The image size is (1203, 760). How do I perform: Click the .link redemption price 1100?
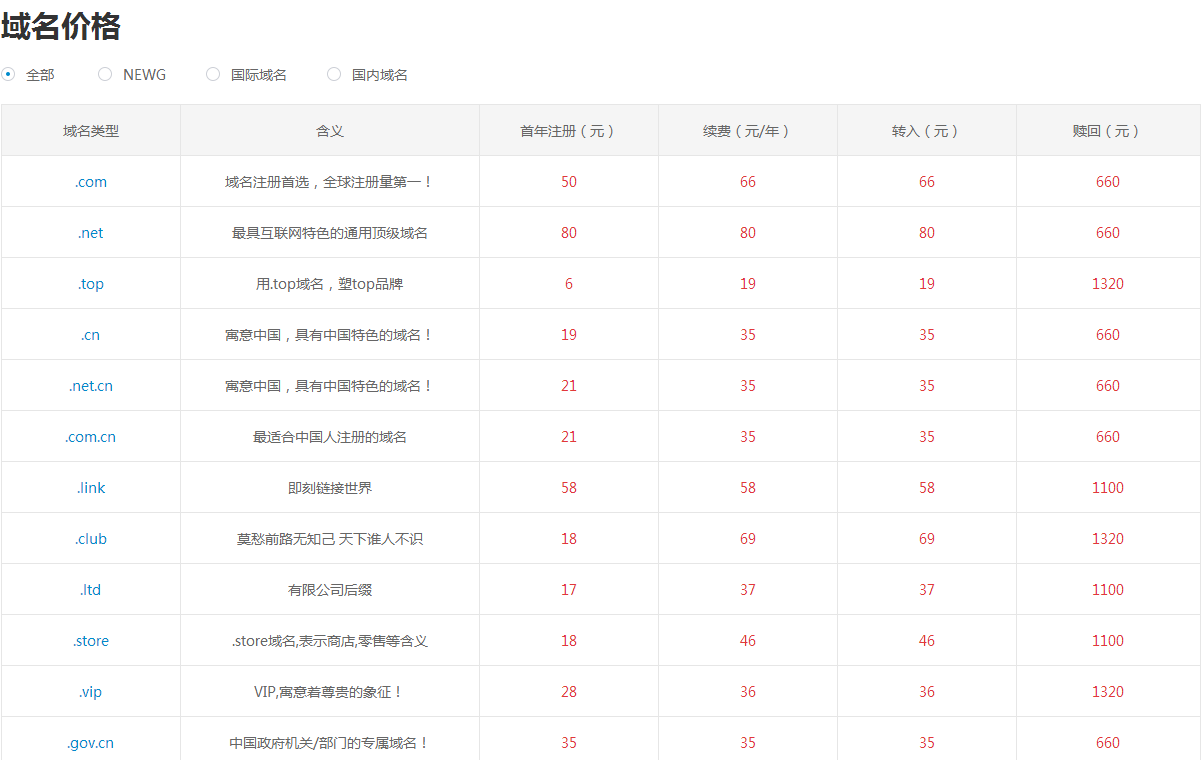point(1108,488)
